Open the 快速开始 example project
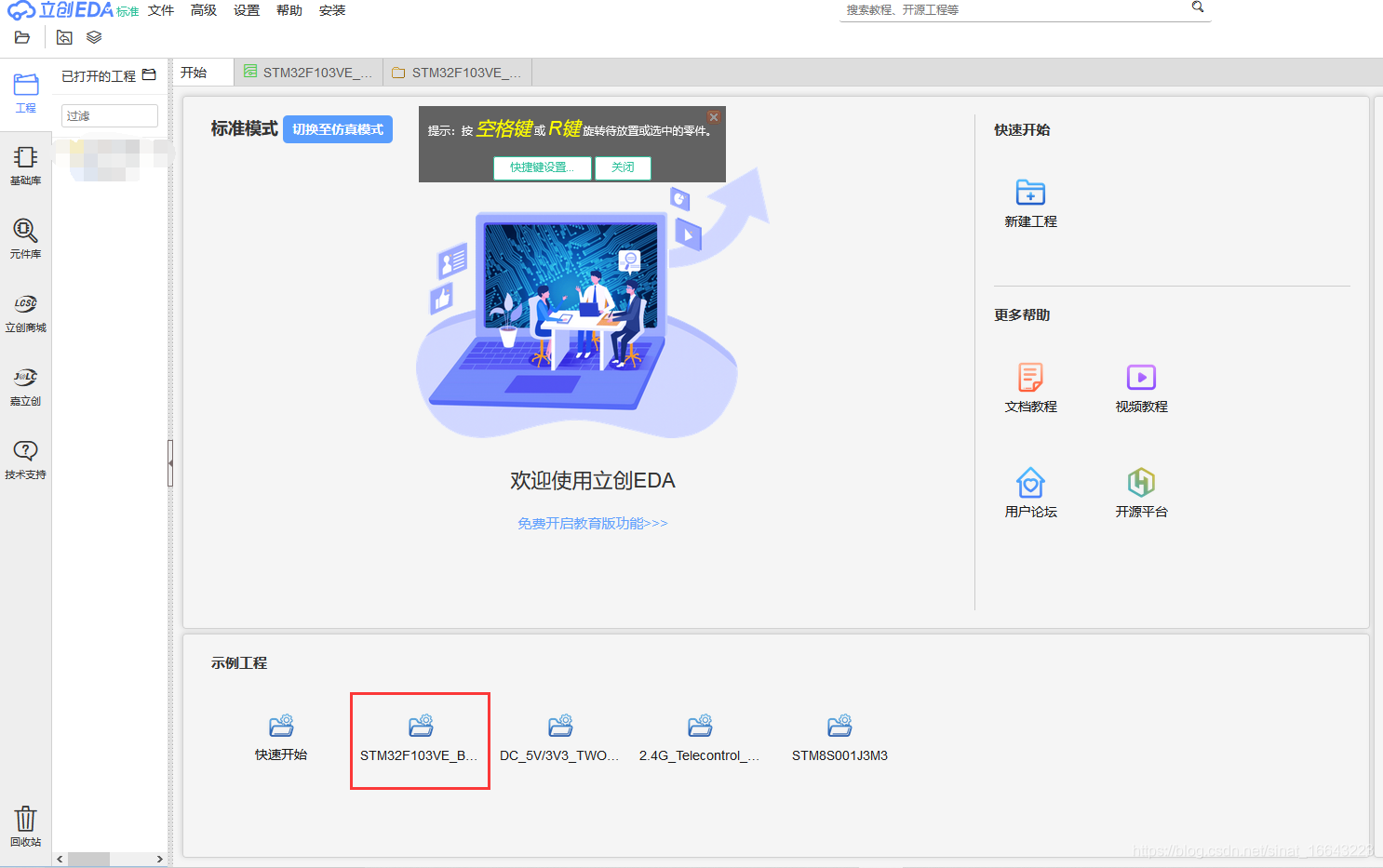This screenshot has width=1383, height=868. click(281, 738)
